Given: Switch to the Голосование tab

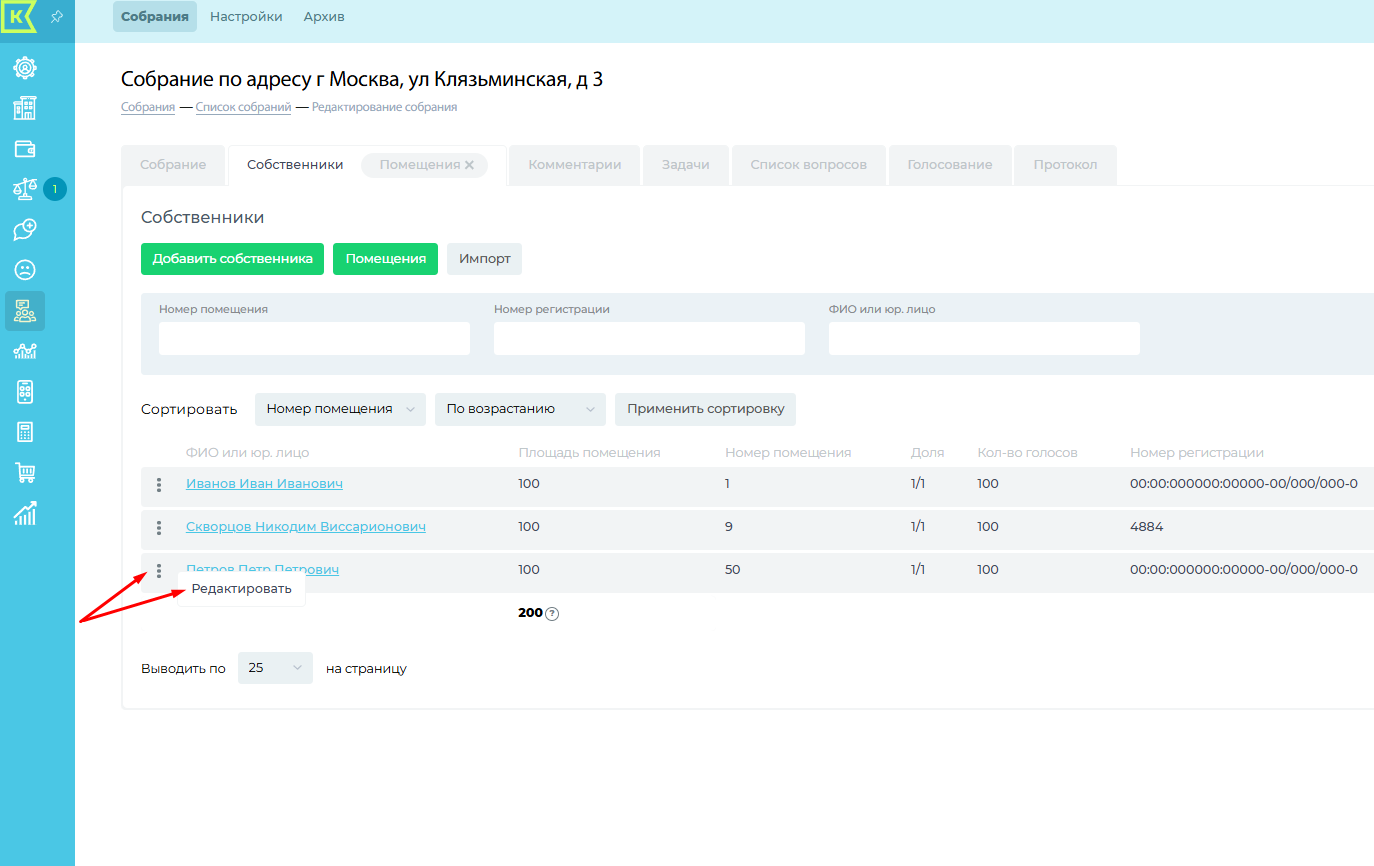Looking at the screenshot, I should (x=949, y=165).
